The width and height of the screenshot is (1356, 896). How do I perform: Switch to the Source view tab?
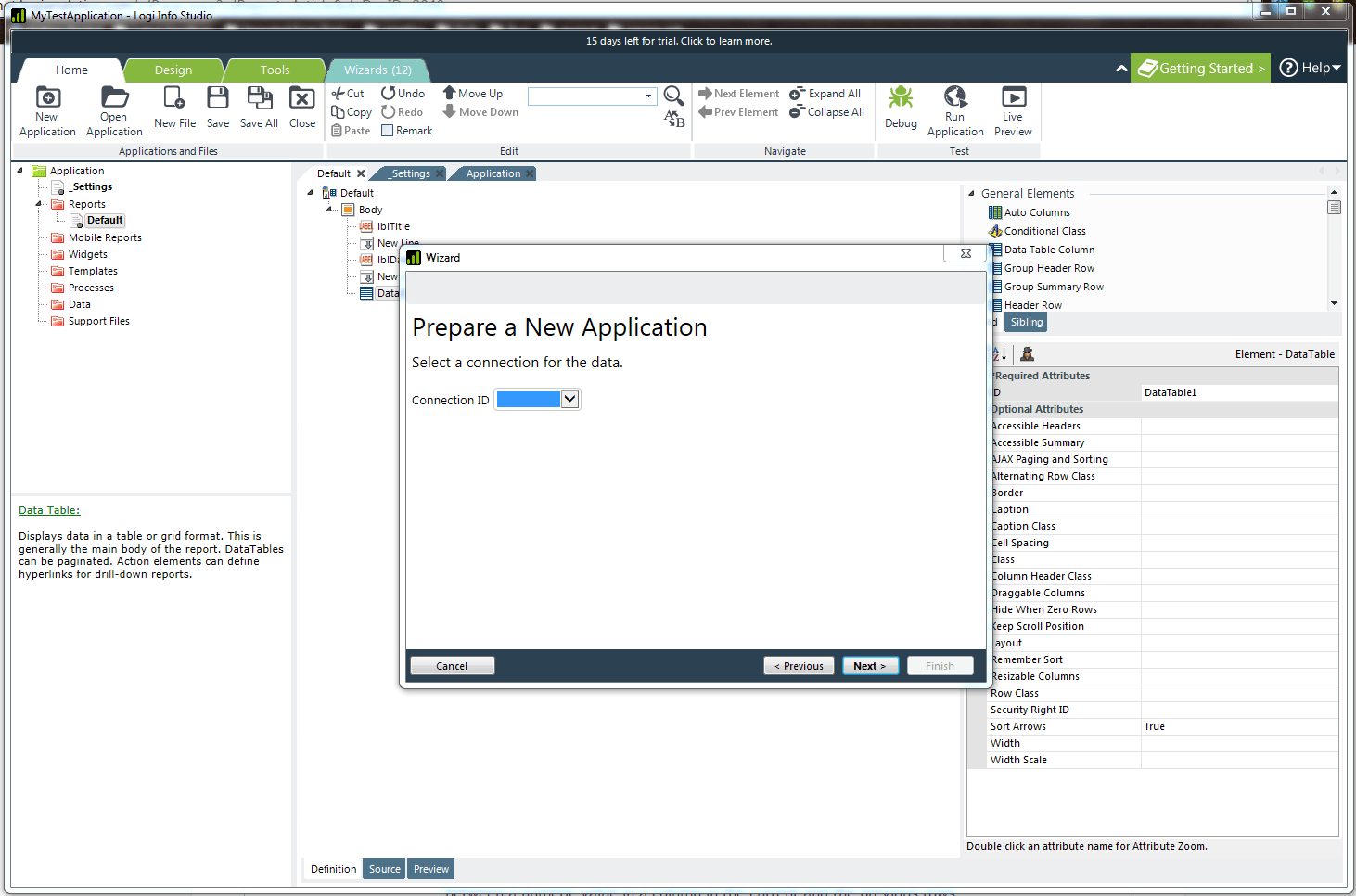click(x=384, y=869)
